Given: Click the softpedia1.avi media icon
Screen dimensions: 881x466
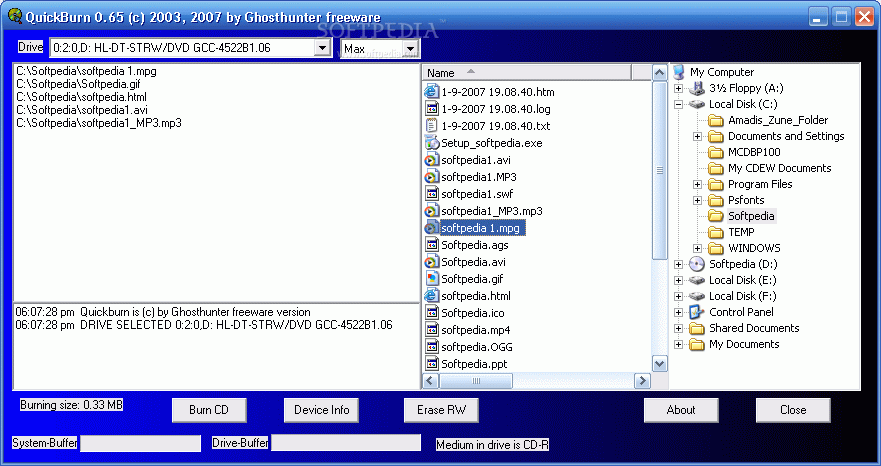Looking at the screenshot, I should coord(432,160).
